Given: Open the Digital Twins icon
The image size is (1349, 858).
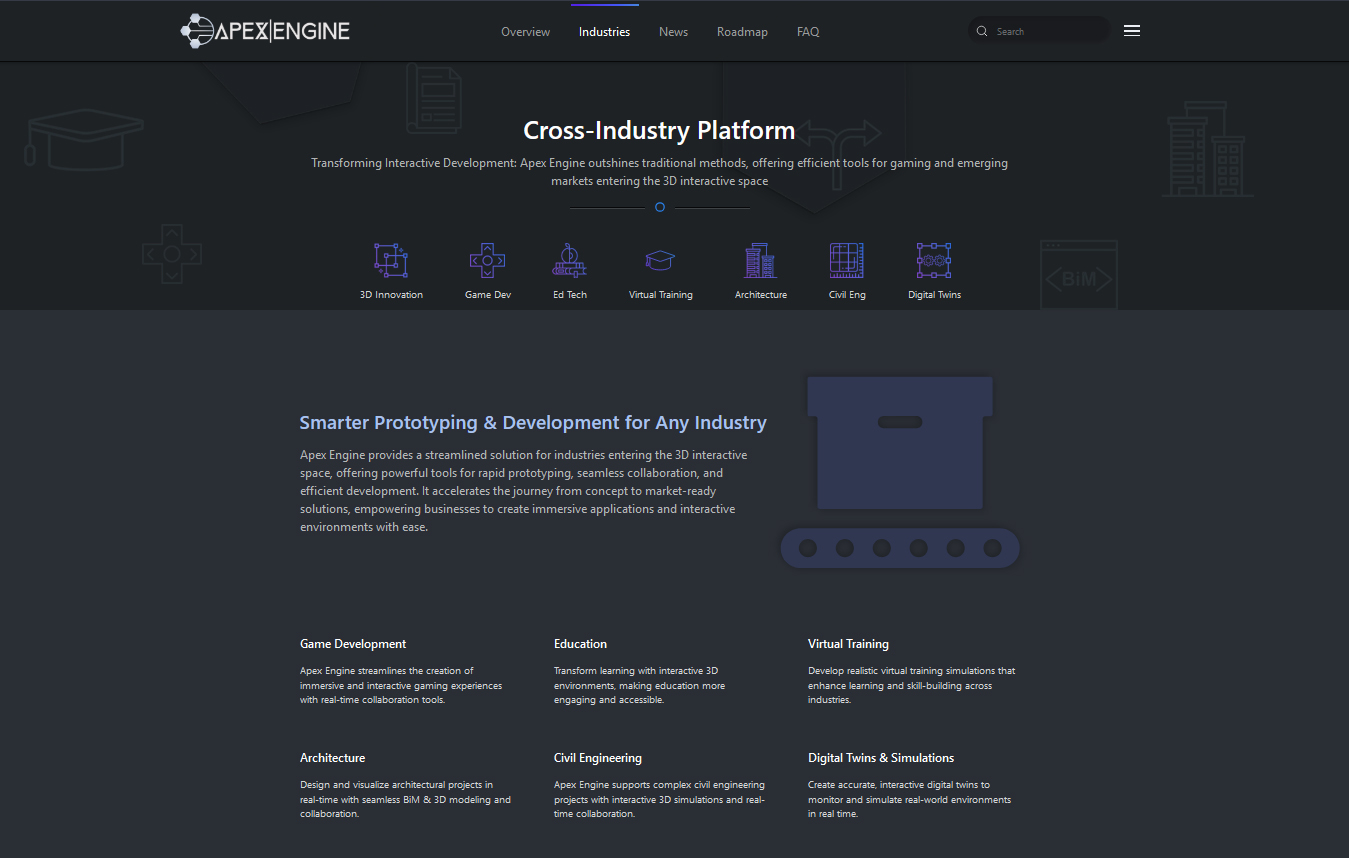Looking at the screenshot, I should coord(934,261).
